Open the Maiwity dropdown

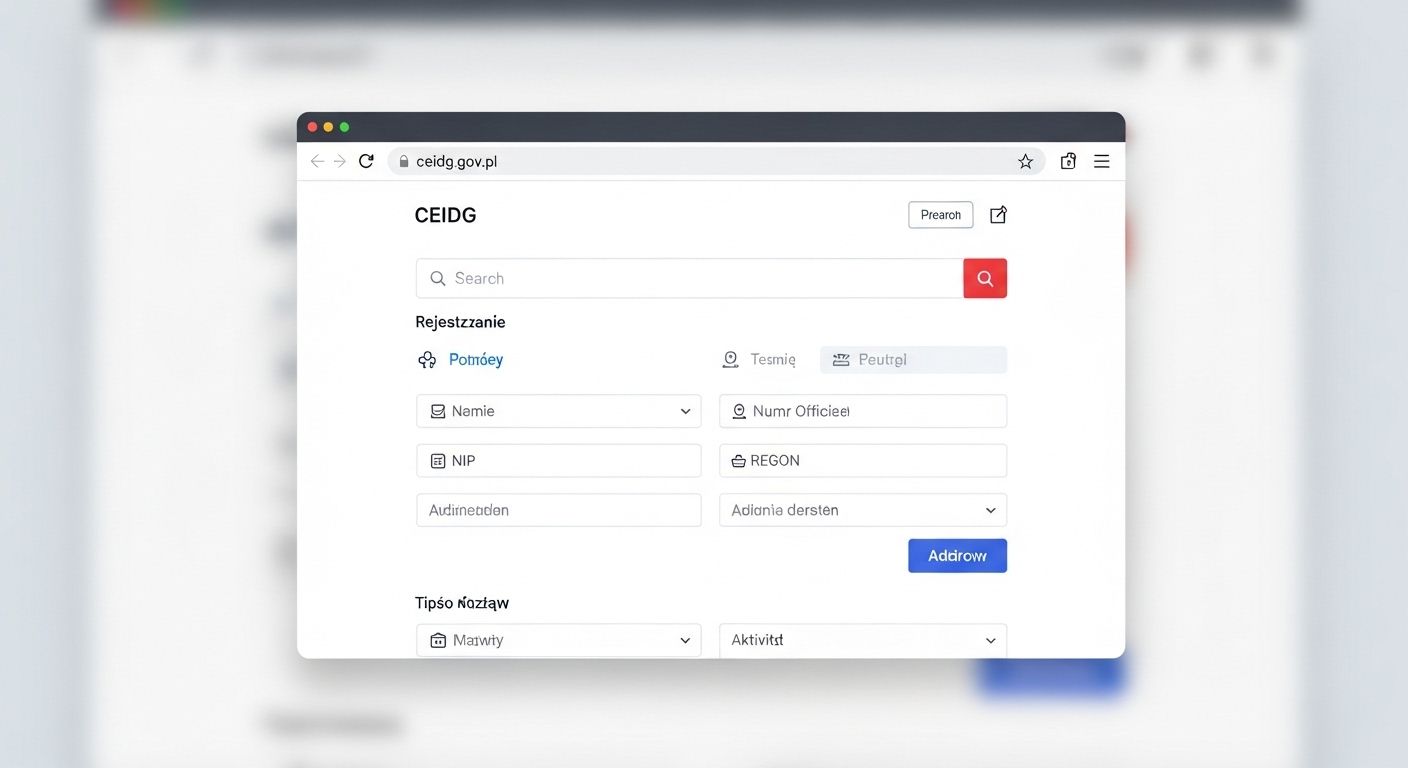coord(559,640)
